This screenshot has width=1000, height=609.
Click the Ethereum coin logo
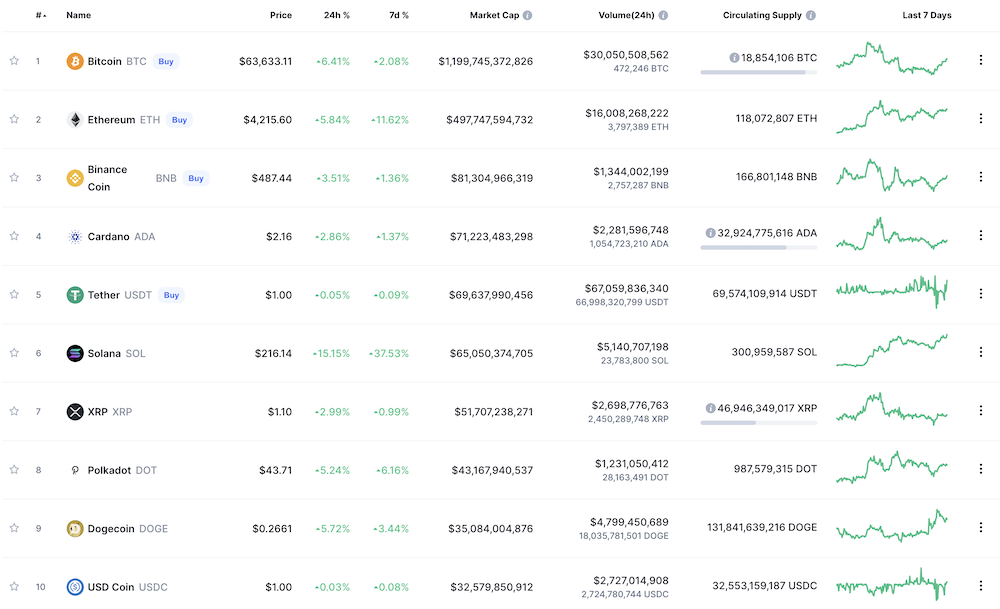click(x=75, y=119)
